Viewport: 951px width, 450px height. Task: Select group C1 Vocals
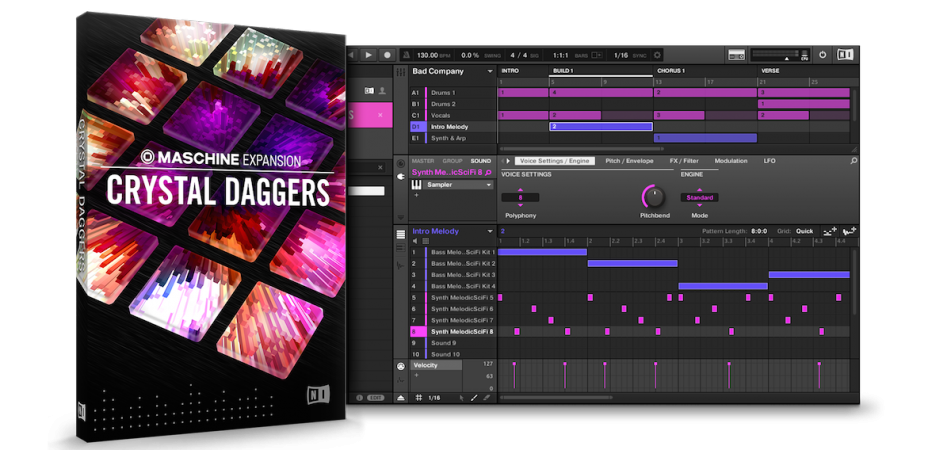[452, 115]
